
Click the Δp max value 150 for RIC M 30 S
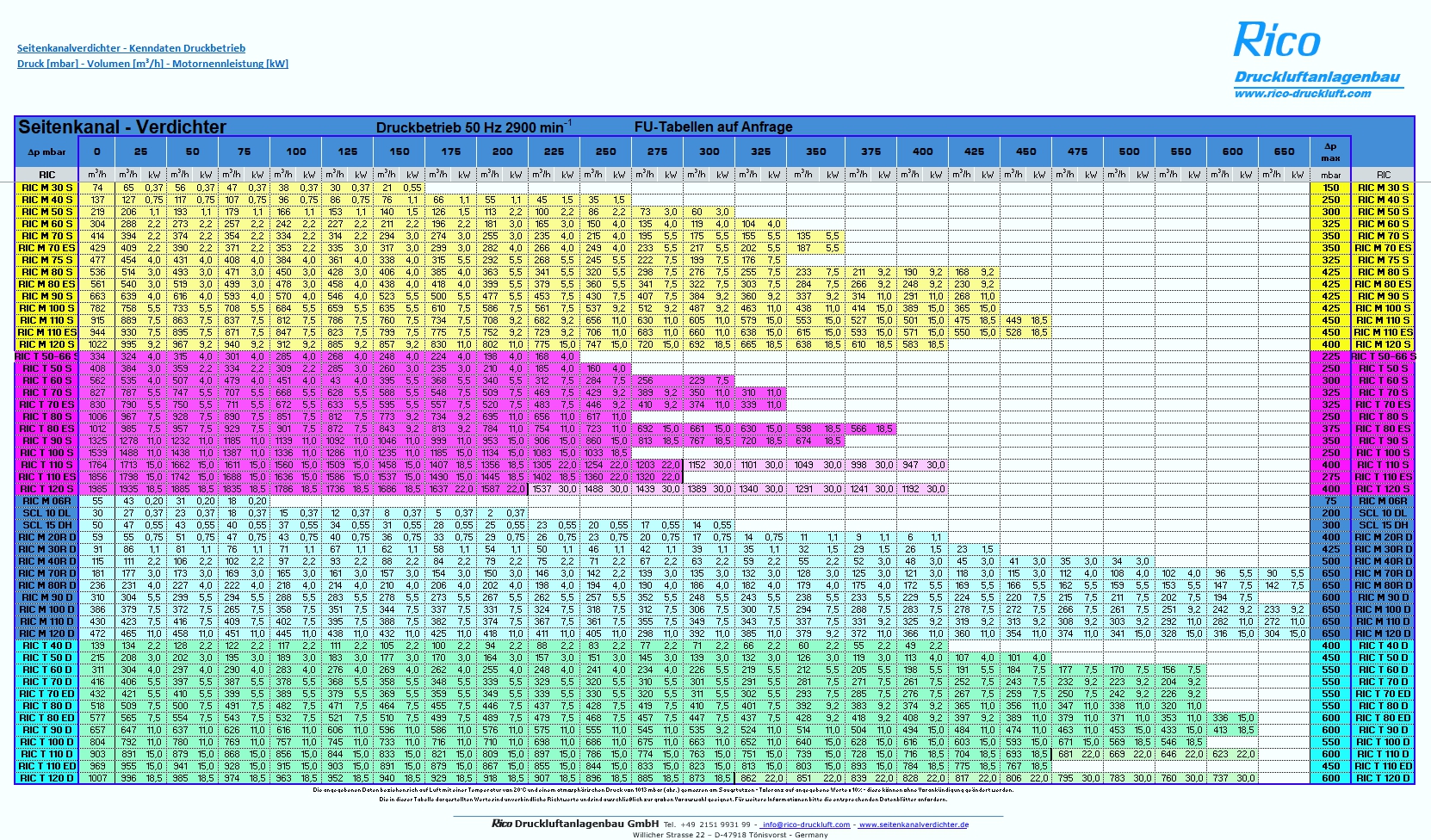(1331, 188)
